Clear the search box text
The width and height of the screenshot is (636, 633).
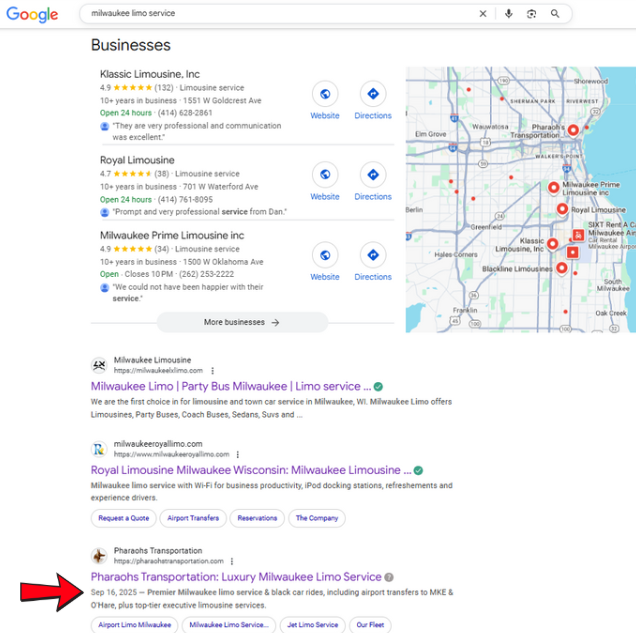tap(483, 14)
